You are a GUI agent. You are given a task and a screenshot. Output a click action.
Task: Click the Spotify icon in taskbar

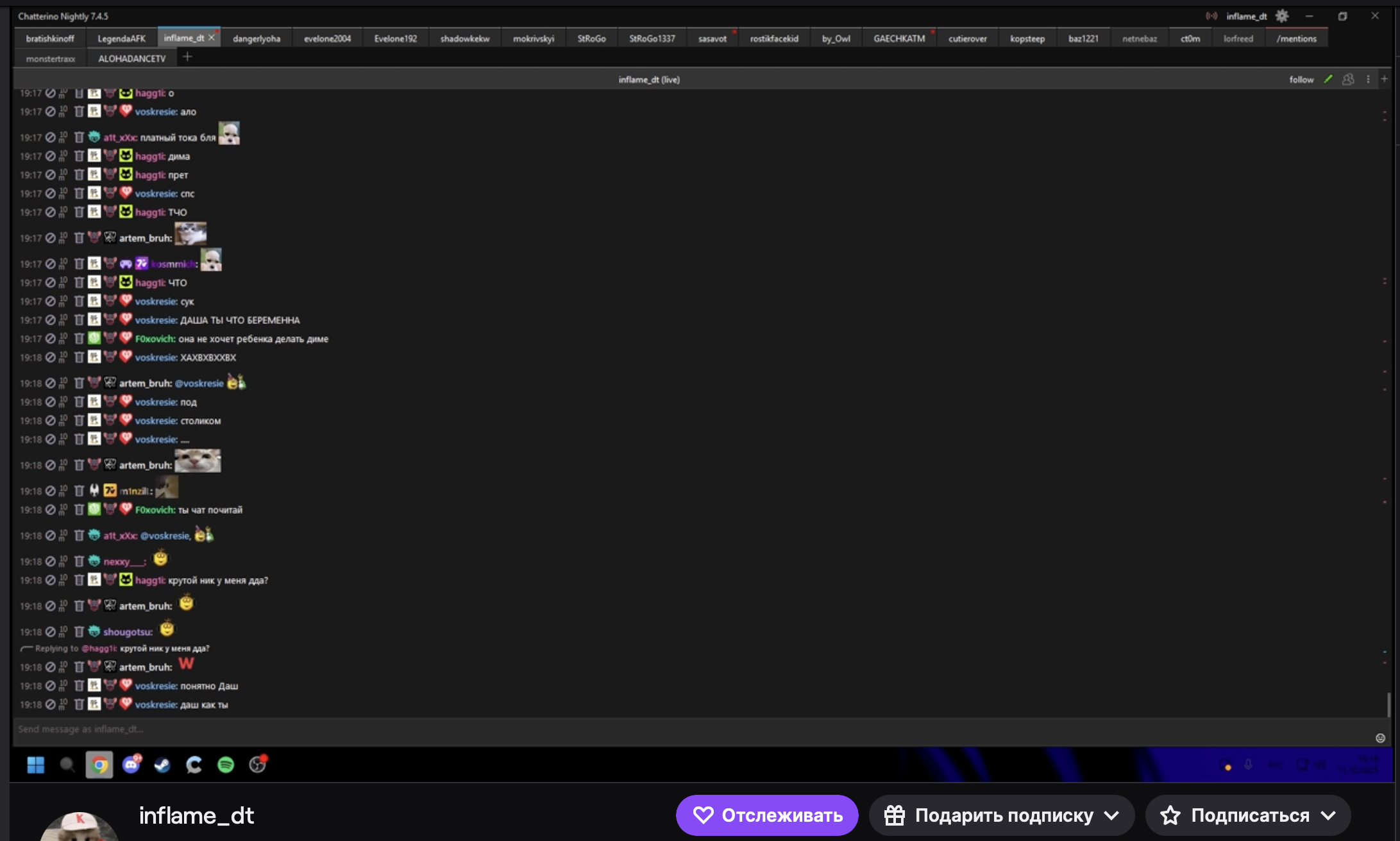click(226, 765)
